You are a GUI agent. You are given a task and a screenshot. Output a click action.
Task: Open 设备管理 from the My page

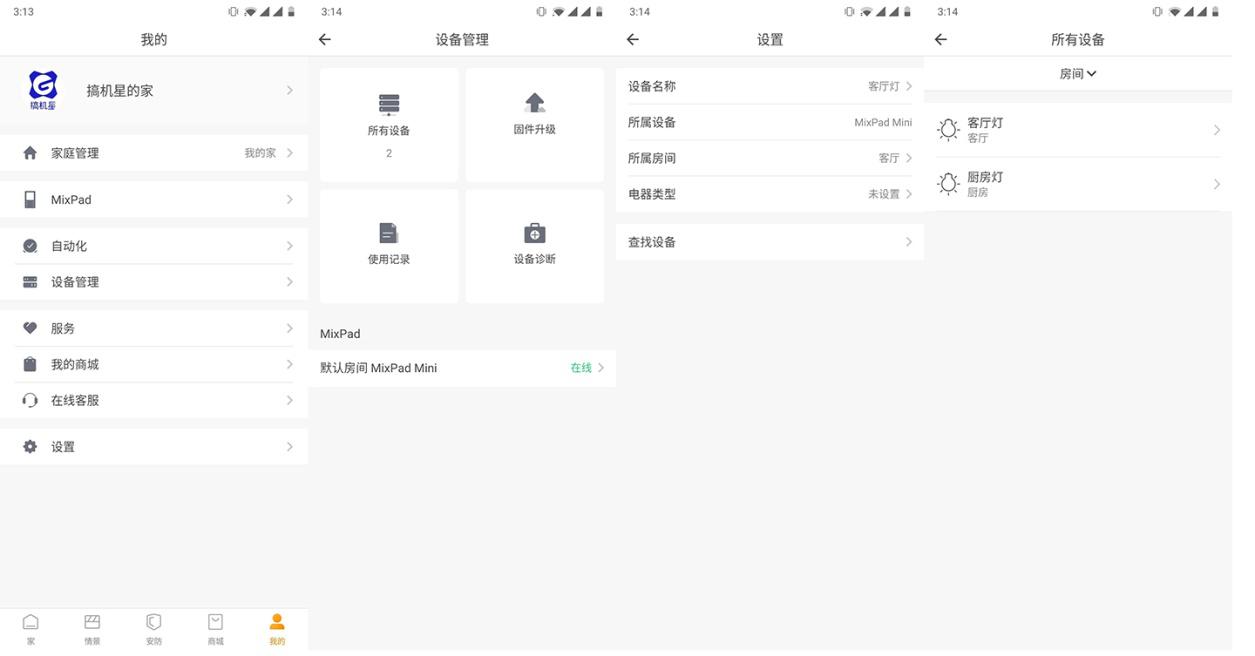pyautogui.click(x=154, y=281)
